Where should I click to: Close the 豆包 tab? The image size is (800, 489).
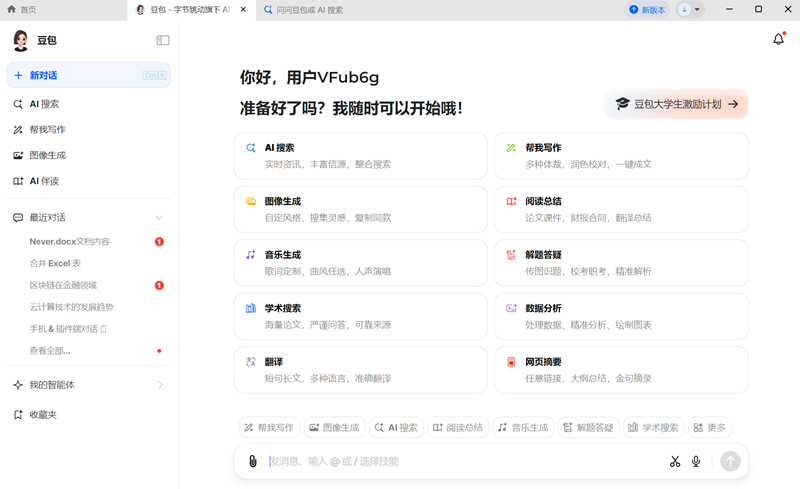(243, 9)
